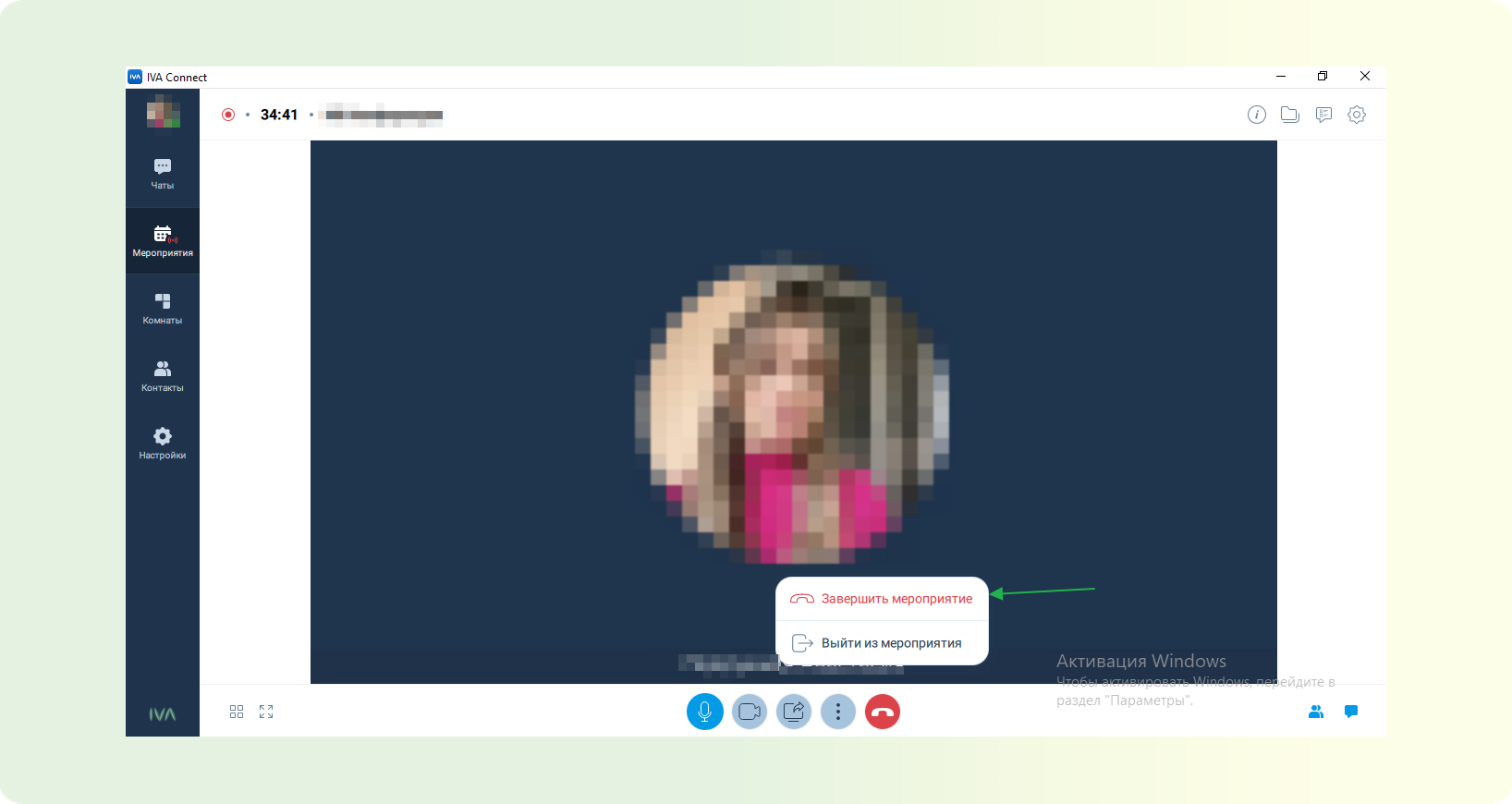
Task: Toggle the microphone button
Action: (x=705, y=712)
